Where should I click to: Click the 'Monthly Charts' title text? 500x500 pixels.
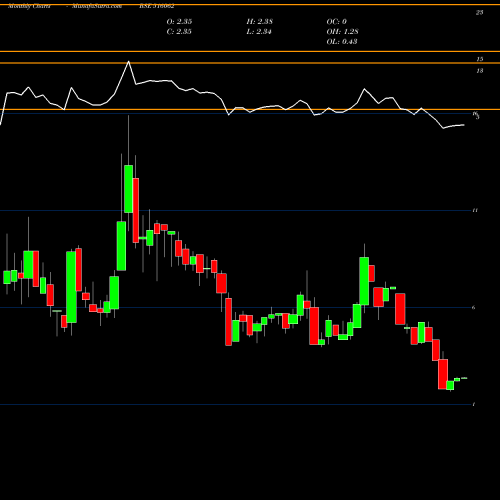29,6
